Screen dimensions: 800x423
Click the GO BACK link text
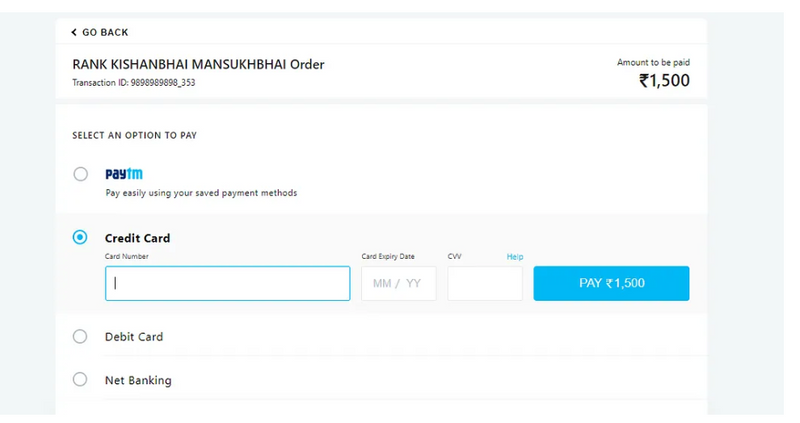(105, 33)
